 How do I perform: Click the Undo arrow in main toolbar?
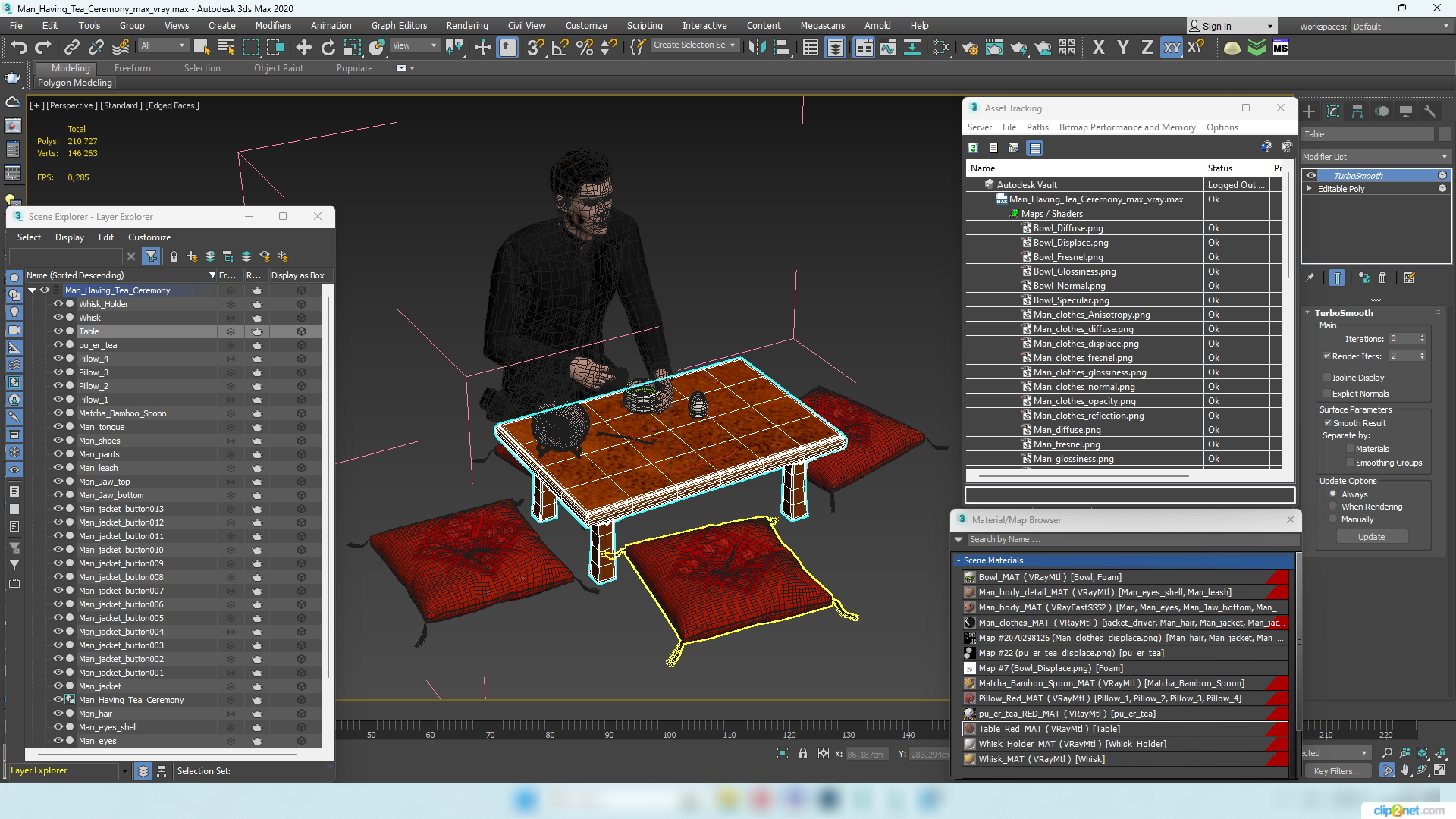(19, 48)
